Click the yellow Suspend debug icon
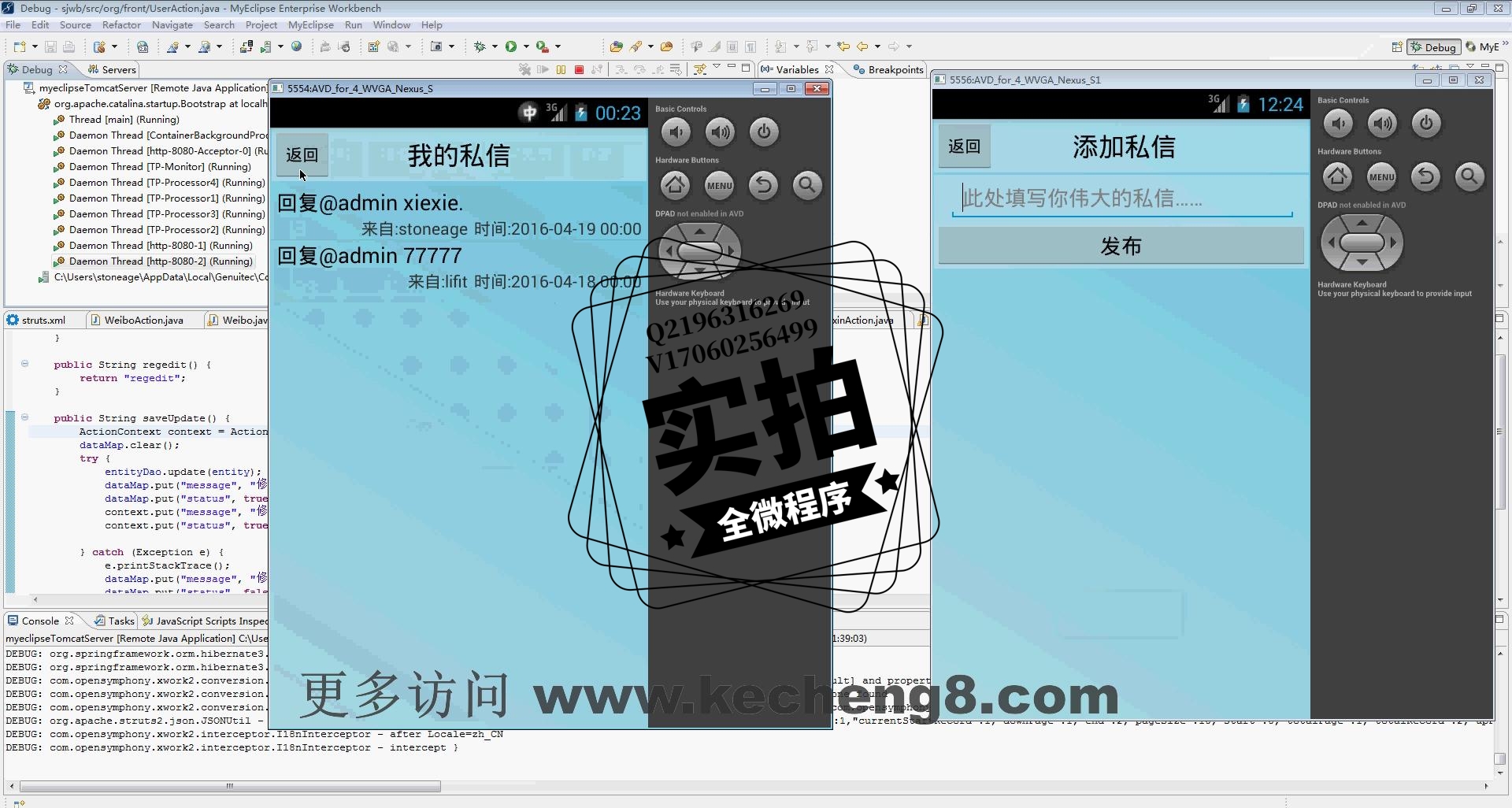Screen dimensions: 1512x808 pyautogui.click(x=561, y=69)
